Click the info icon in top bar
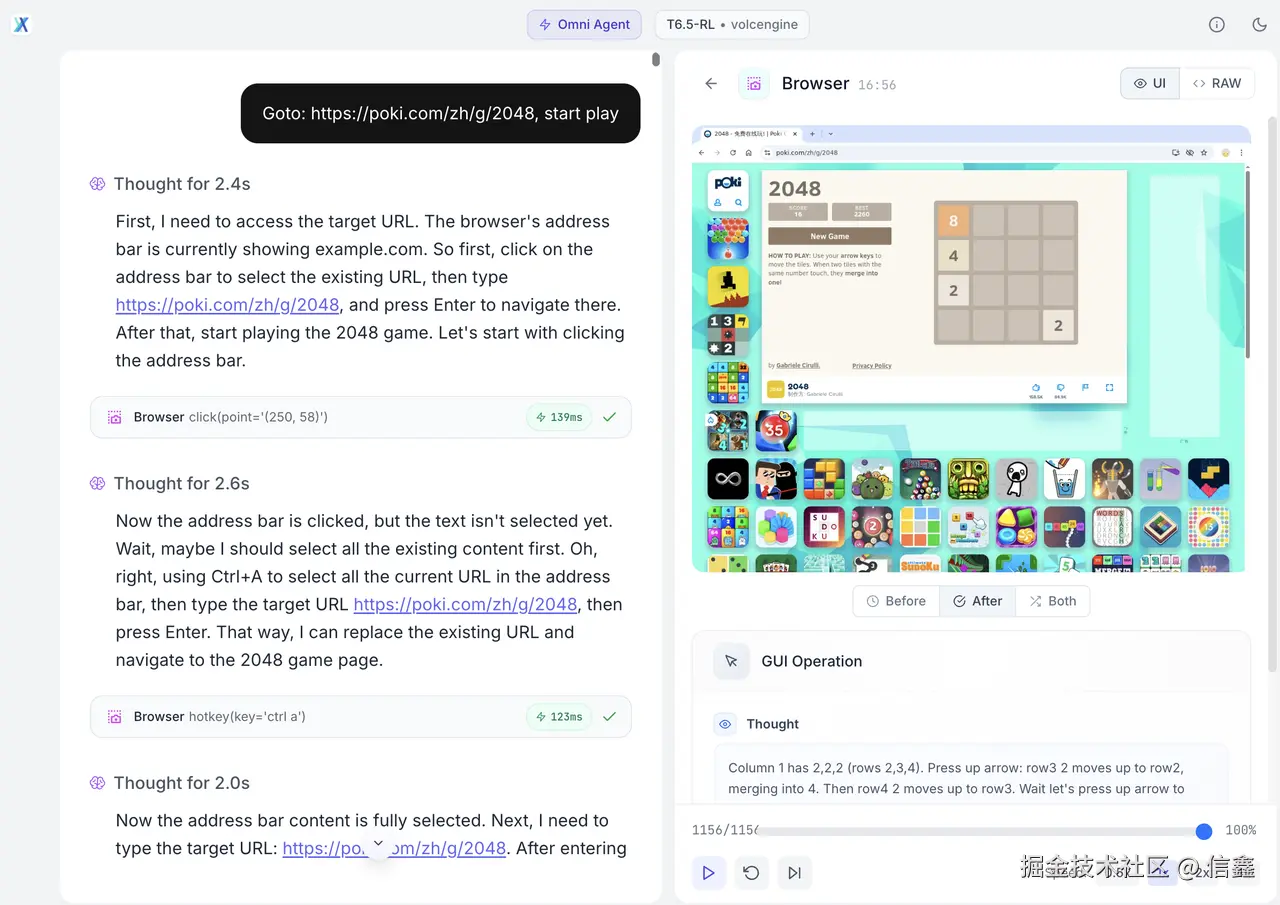Screen dimensions: 1280x905 click(x=1217, y=25)
